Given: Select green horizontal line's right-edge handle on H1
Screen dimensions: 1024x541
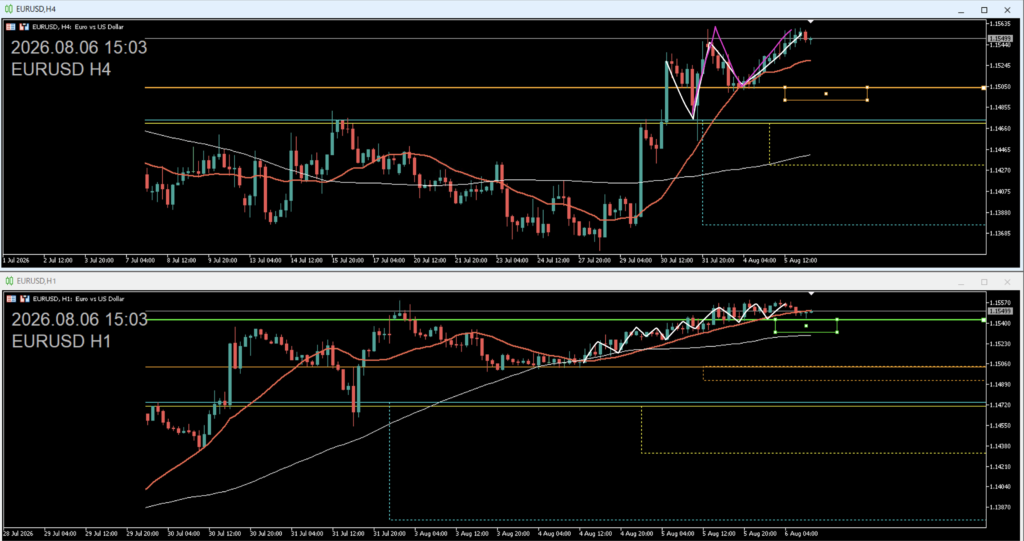Looking at the screenshot, I should (984, 320).
